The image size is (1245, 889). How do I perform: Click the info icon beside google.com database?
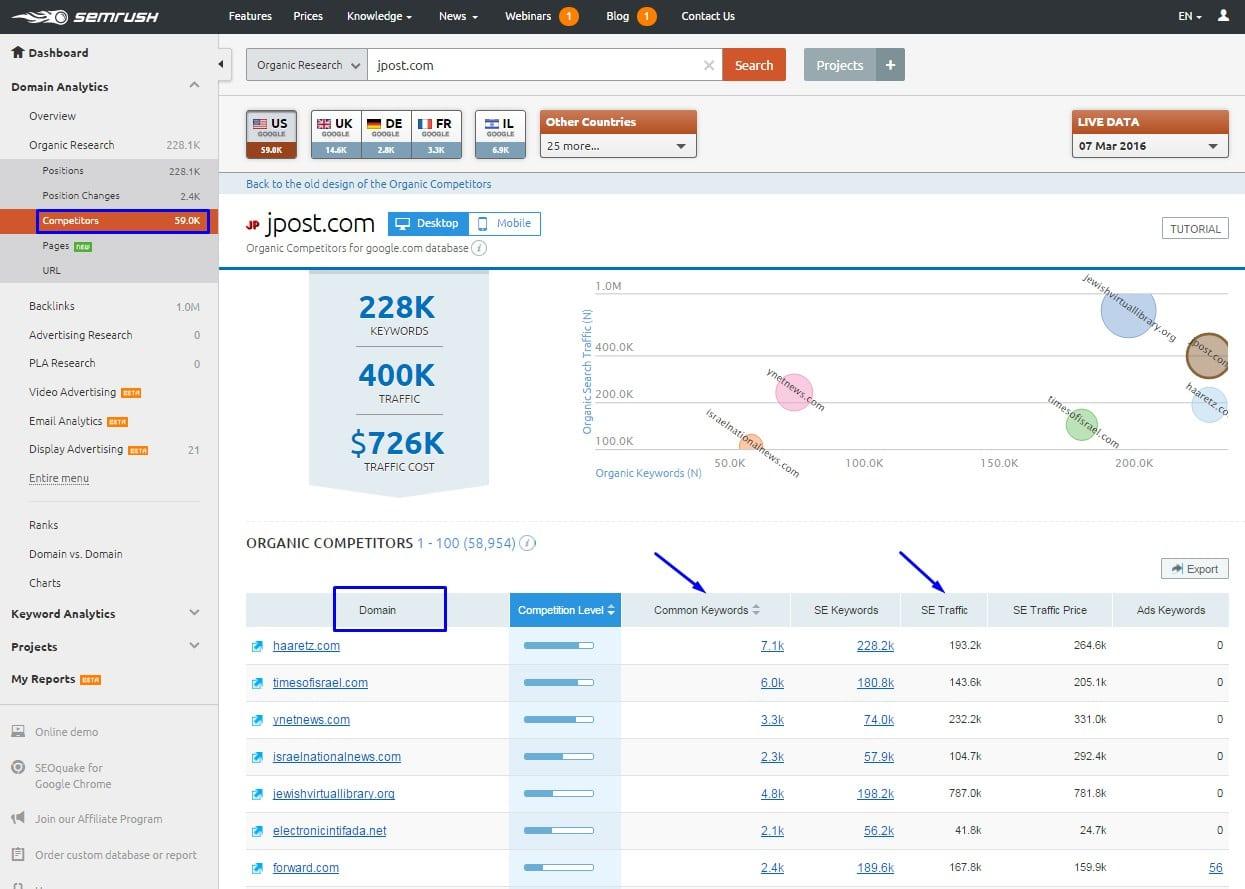[x=479, y=248]
